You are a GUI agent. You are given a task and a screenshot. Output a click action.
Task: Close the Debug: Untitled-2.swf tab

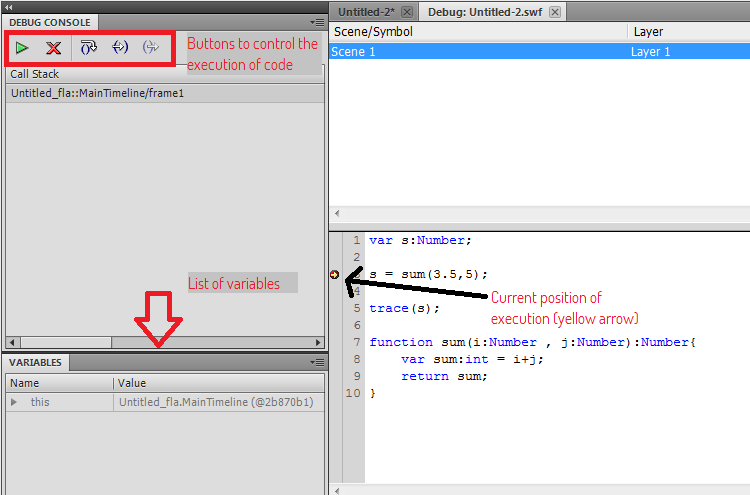click(555, 12)
